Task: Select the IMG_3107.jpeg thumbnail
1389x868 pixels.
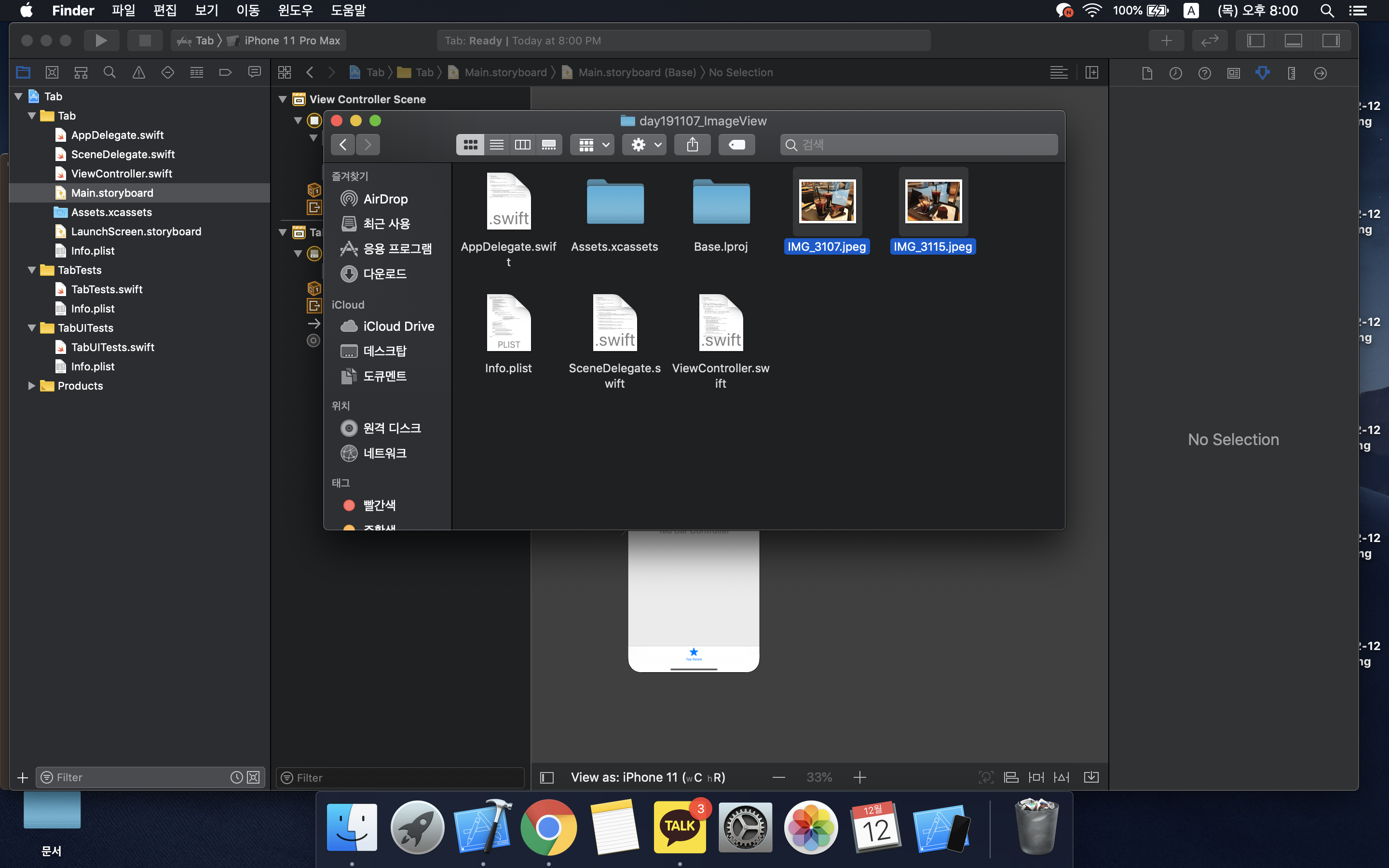Action: [x=827, y=202]
